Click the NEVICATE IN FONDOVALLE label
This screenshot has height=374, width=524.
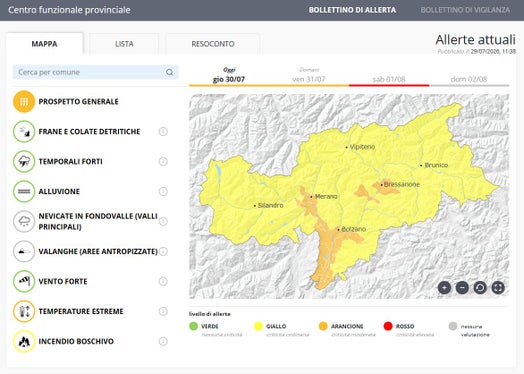(x=98, y=221)
